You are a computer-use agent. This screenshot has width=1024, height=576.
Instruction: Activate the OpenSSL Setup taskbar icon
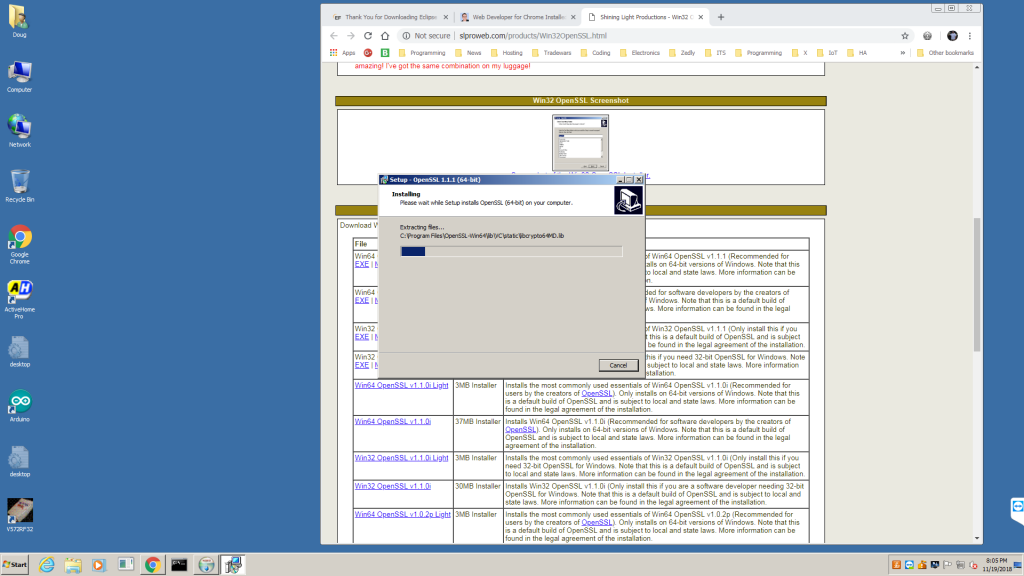233,565
